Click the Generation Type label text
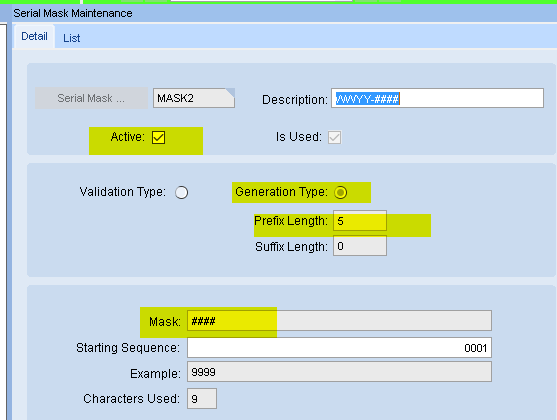Image resolution: width=557 pixels, height=420 pixels. tap(281, 192)
